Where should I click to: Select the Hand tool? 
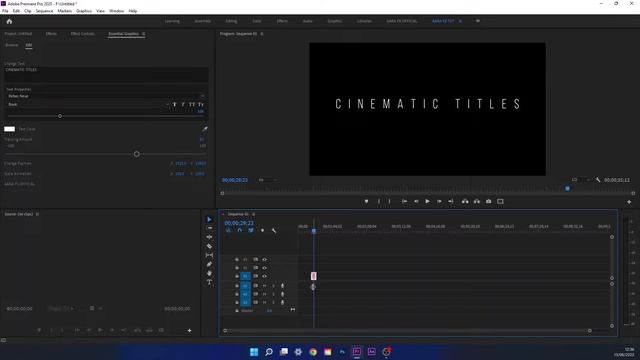pyautogui.click(x=209, y=273)
